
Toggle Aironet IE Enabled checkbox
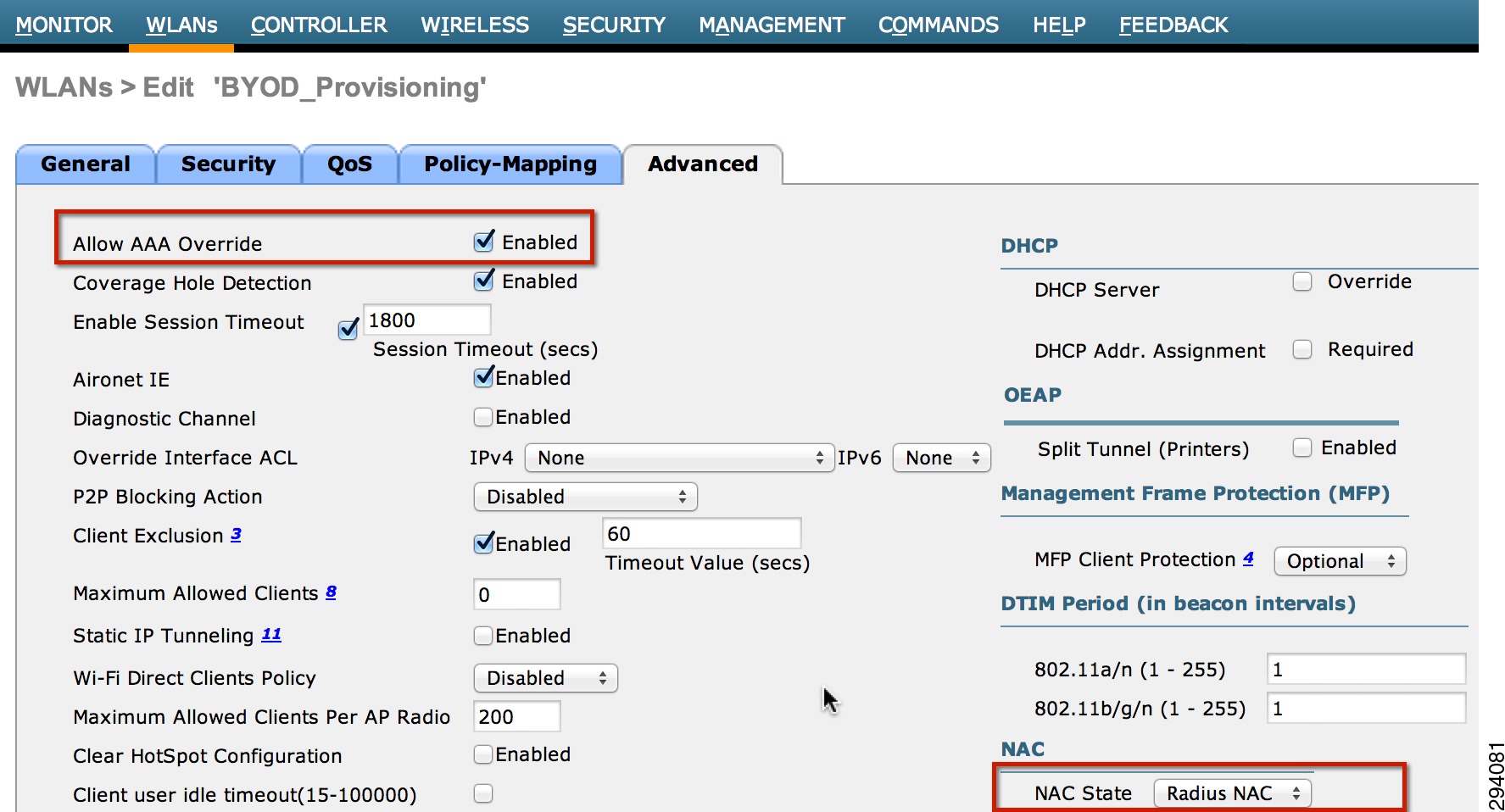[483, 377]
